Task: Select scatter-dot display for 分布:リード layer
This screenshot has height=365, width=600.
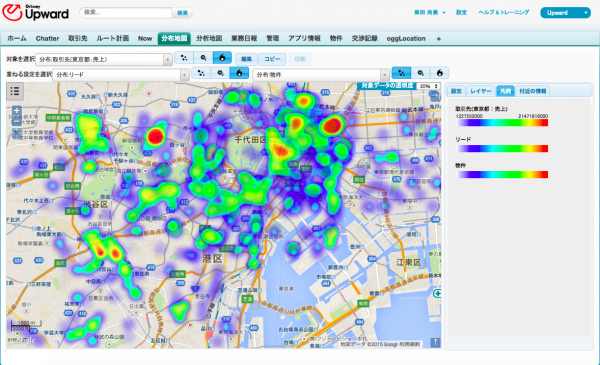Action: 201,73
